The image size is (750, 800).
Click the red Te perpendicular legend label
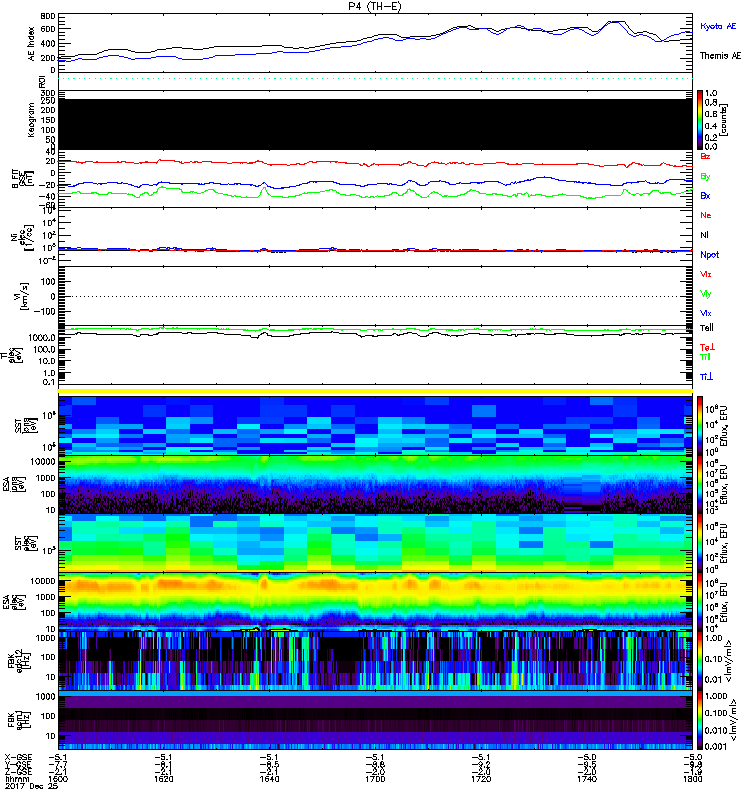pos(707,347)
